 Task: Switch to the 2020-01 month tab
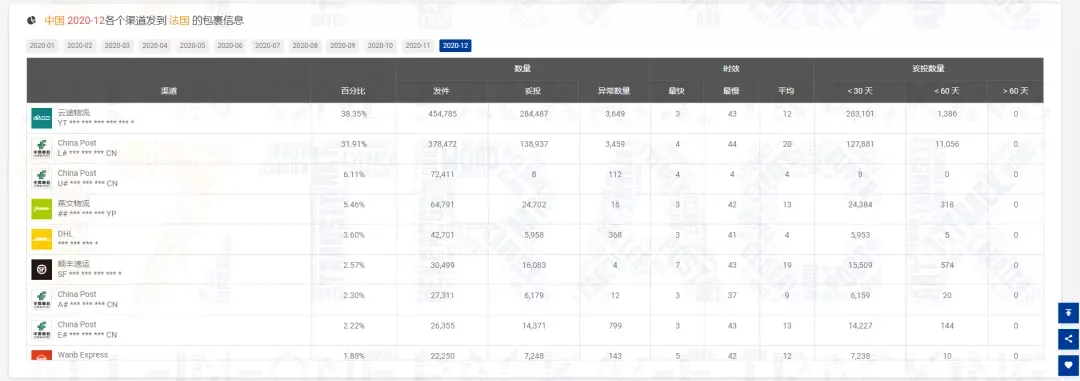[42, 46]
